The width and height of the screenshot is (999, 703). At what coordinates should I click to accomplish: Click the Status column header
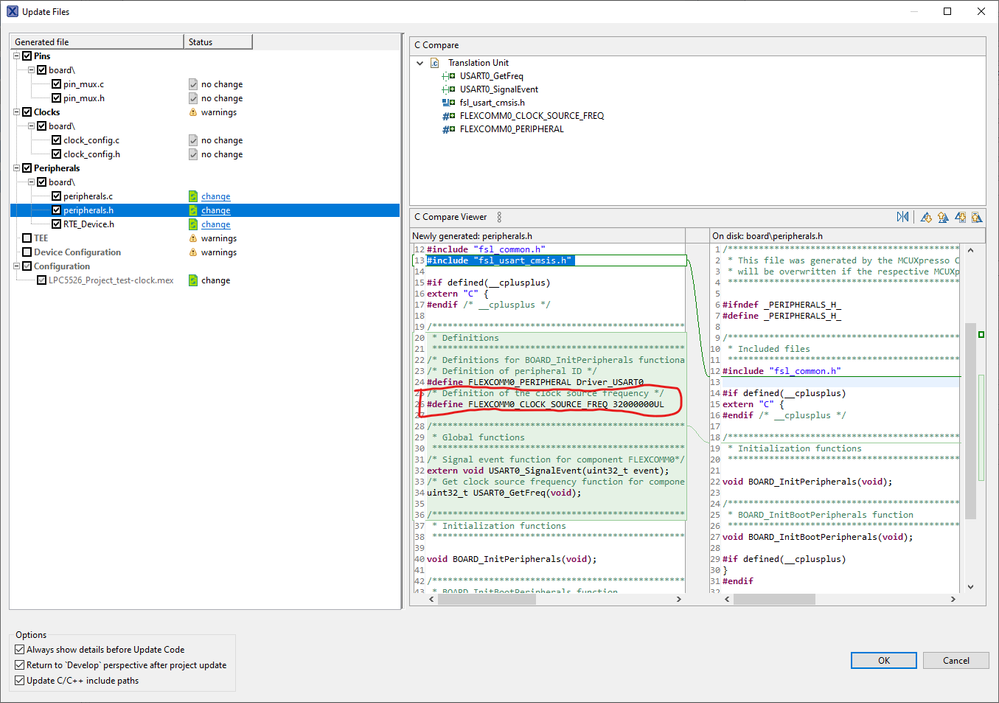218,42
